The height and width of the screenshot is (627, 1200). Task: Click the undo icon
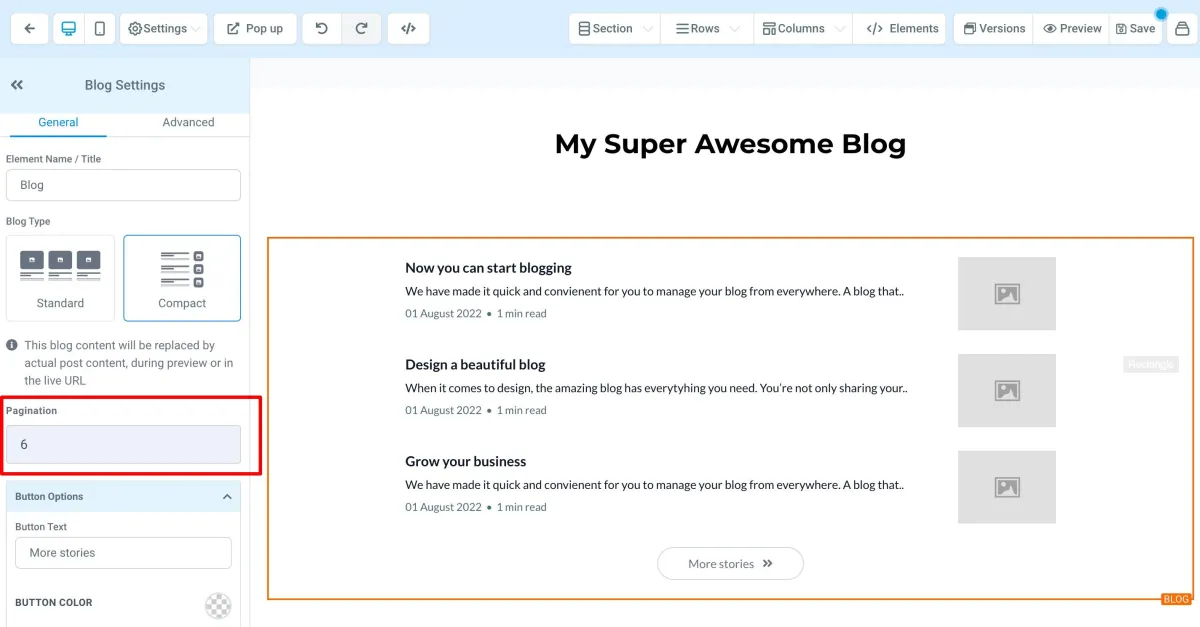point(322,29)
